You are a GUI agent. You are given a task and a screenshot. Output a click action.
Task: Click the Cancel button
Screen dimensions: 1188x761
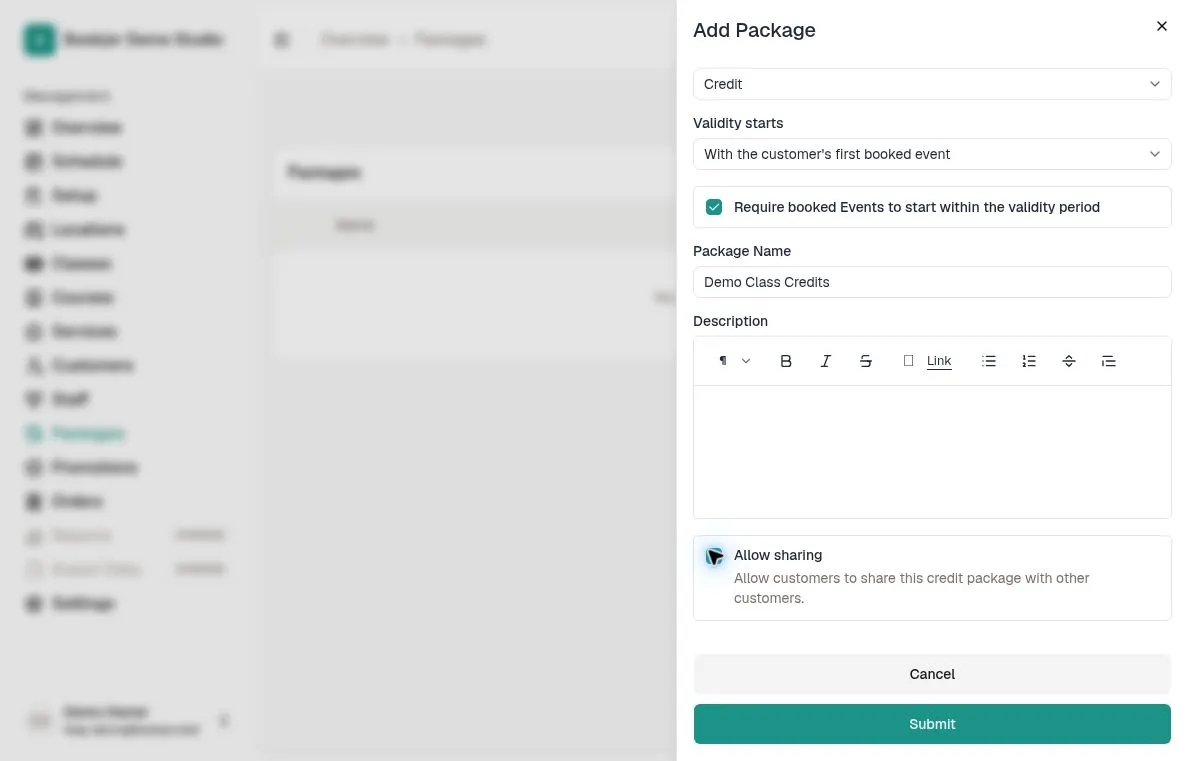point(932,674)
